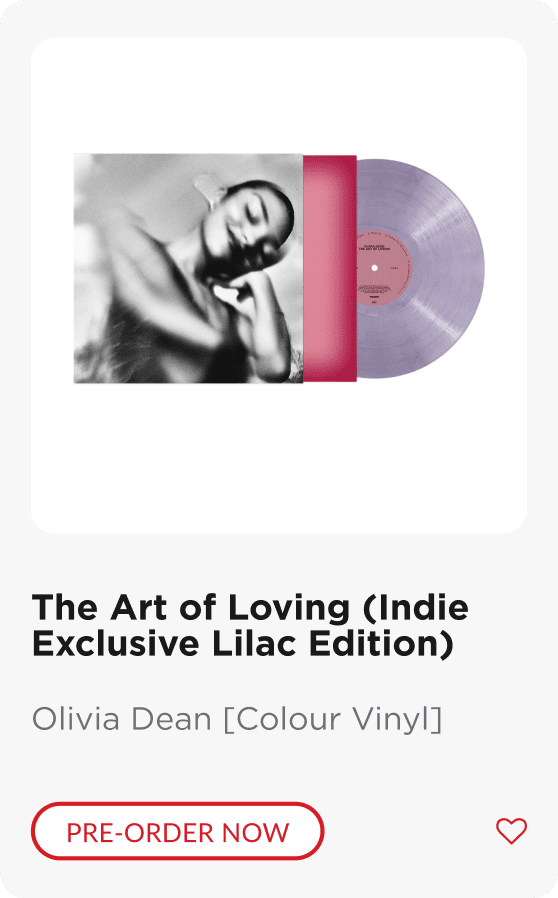This screenshot has width=558, height=898.
Task: Click the "Exclusive Lilac Edition)" title line
Action: click(x=243, y=644)
